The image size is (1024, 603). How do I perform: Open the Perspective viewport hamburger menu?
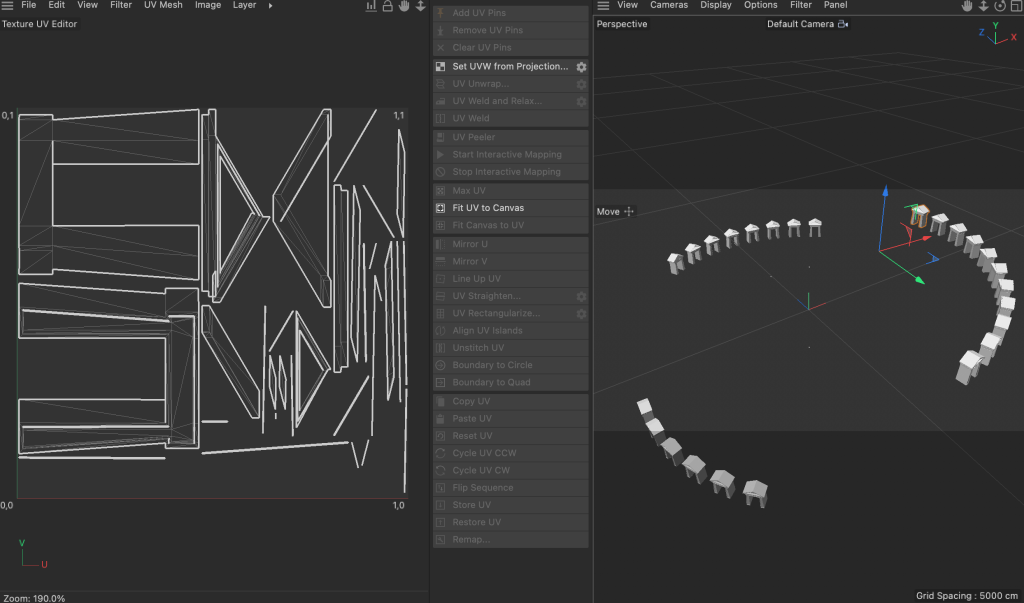(603, 5)
